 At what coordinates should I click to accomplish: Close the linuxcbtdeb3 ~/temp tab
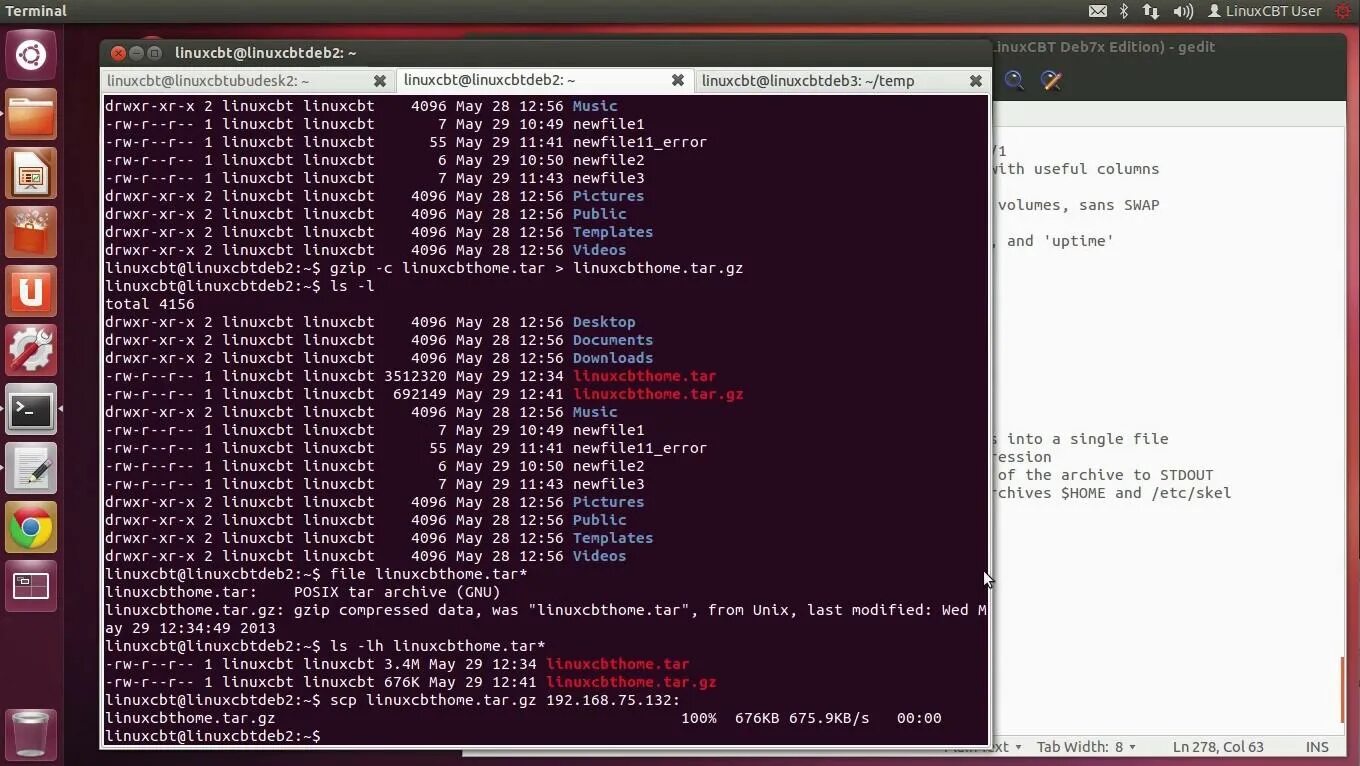coord(976,81)
